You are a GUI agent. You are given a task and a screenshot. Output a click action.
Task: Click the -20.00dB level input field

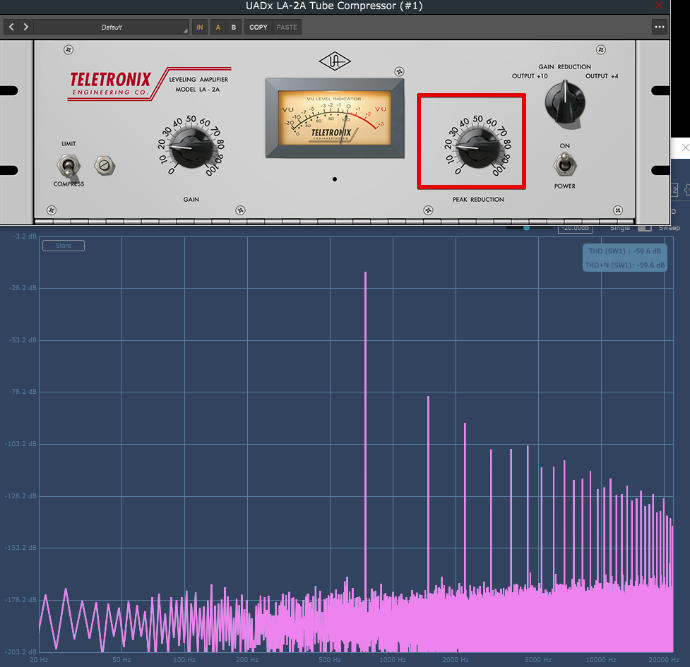coord(575,228)
